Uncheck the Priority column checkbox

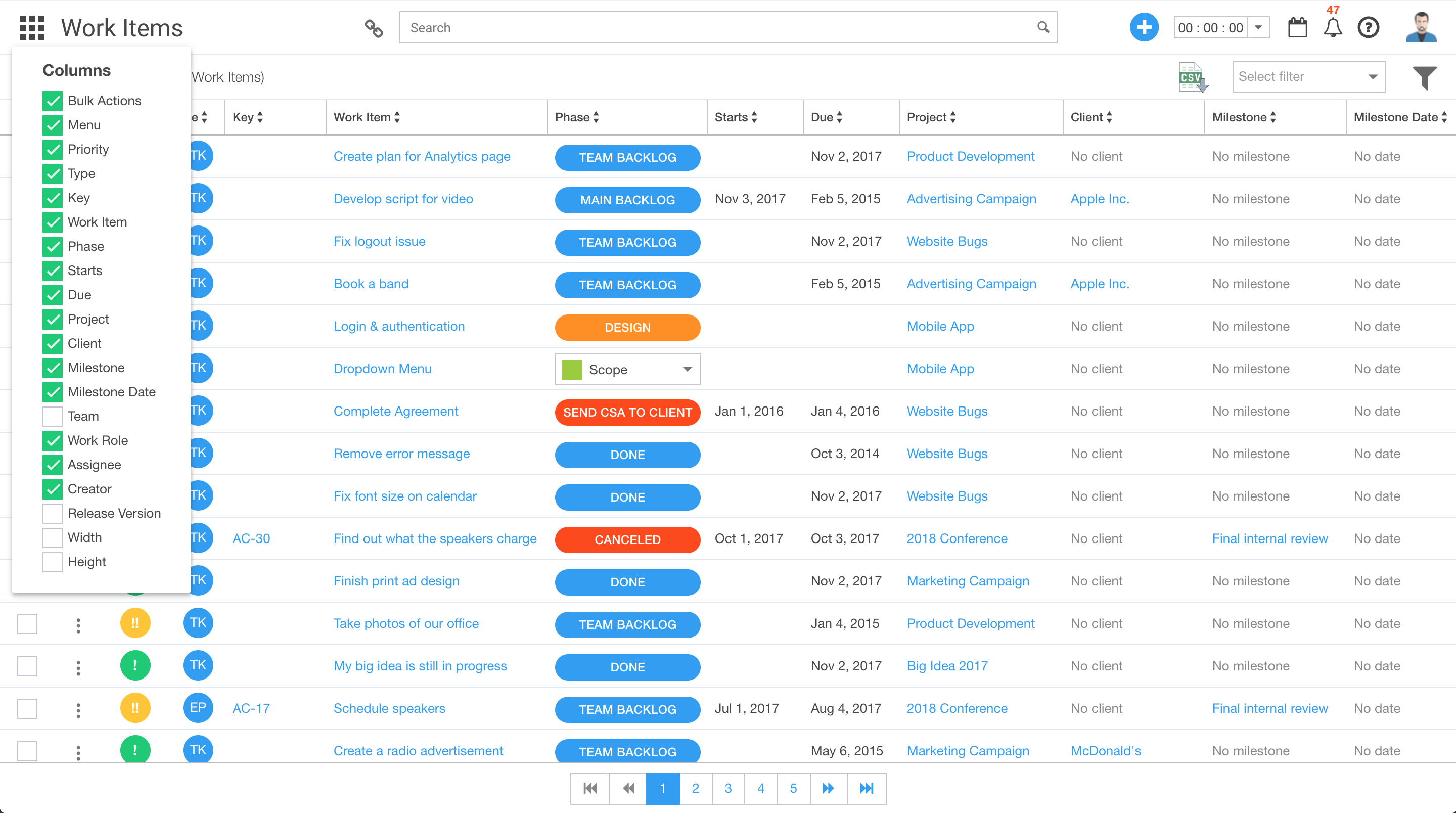click(x=52, y=149)
